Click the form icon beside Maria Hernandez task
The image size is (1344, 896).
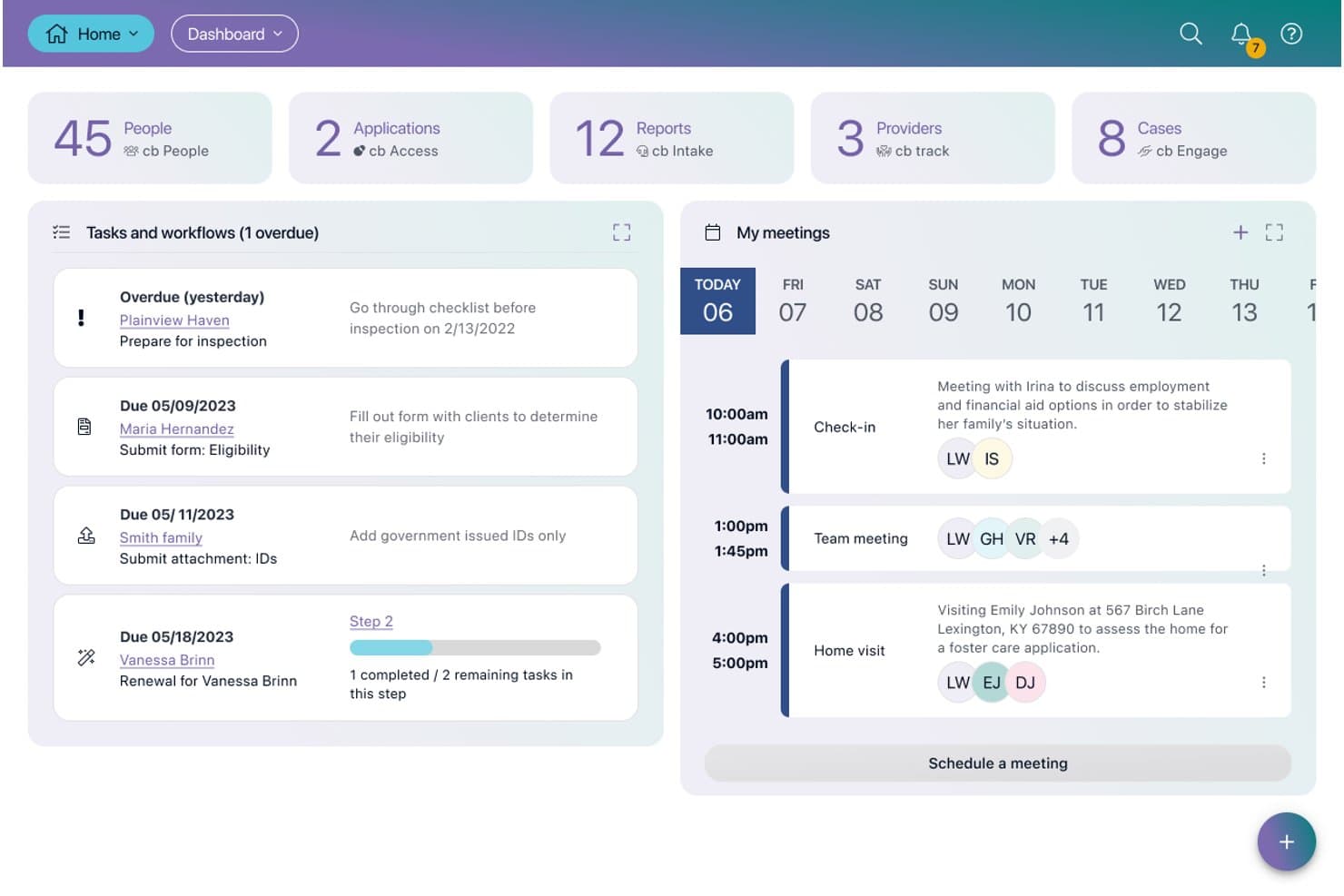pos(84,427)
